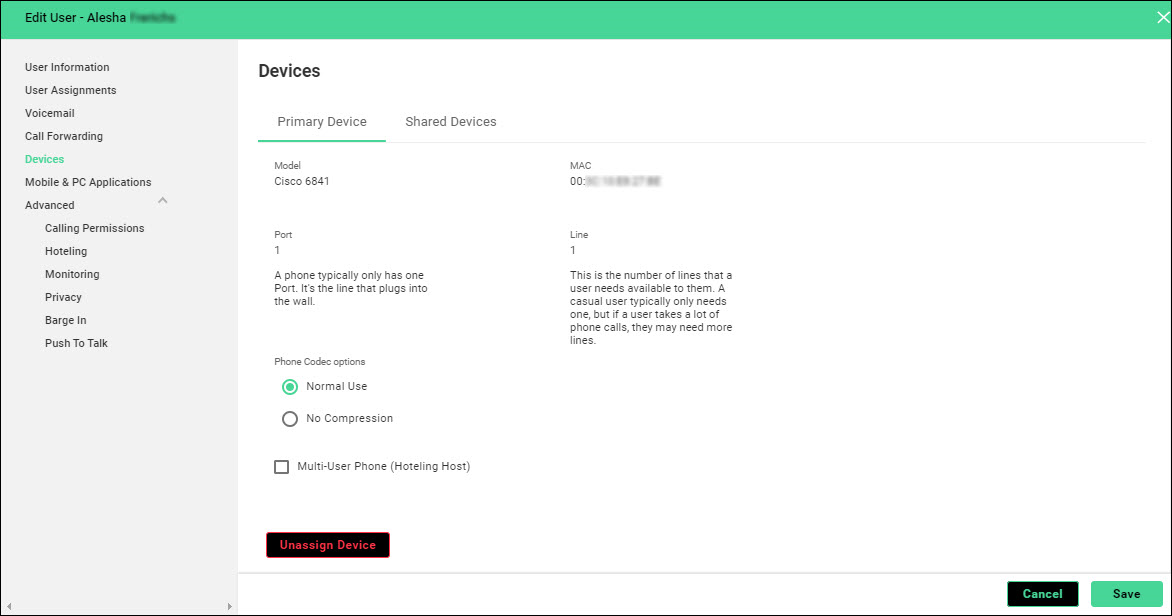Select Hoteling in the sidebar
This screenshot has height=616, width=1172.
[x=66, y=251]
